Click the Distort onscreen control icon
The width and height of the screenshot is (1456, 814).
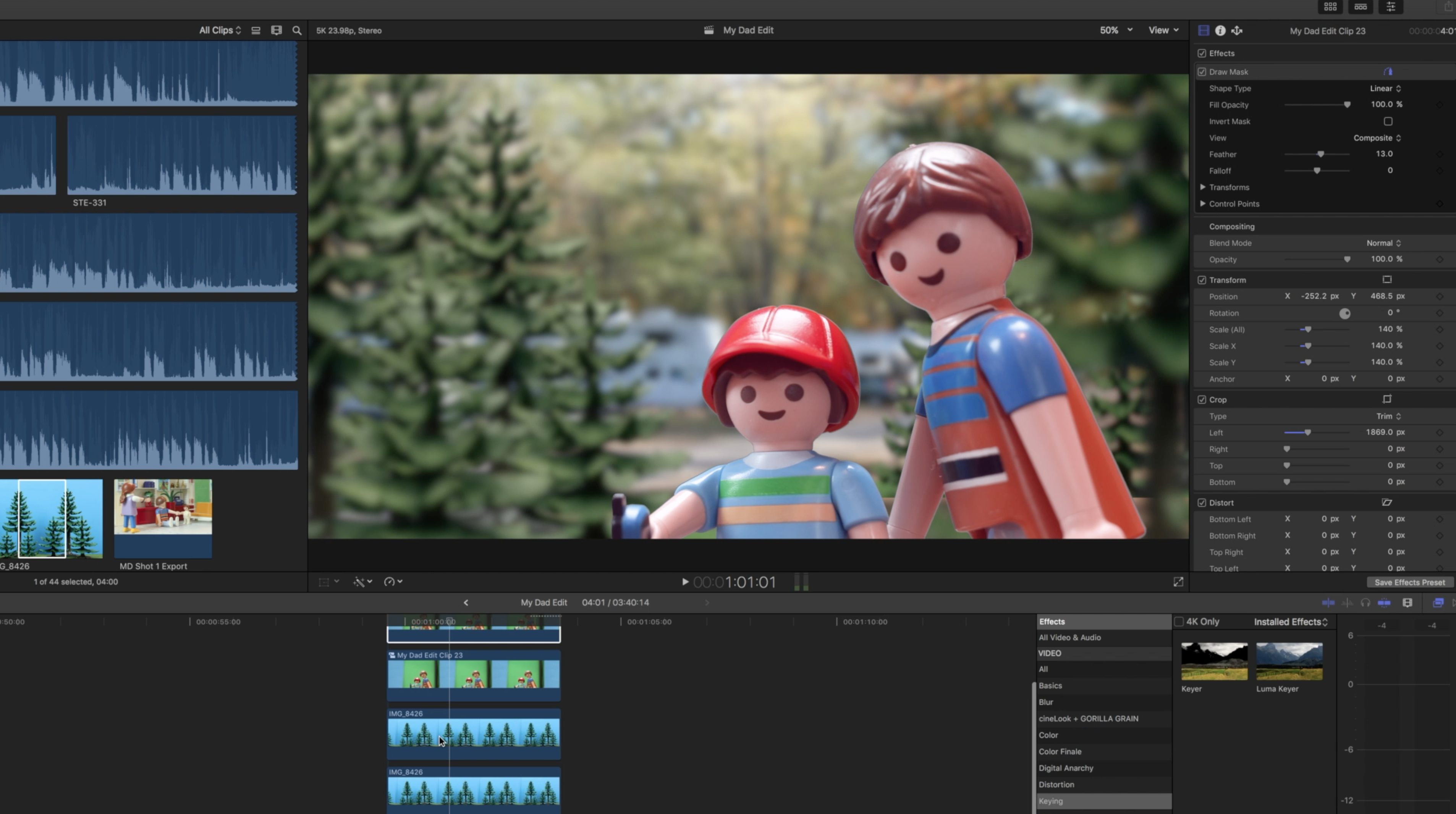pyautogui.click(x=1387, y=502)
